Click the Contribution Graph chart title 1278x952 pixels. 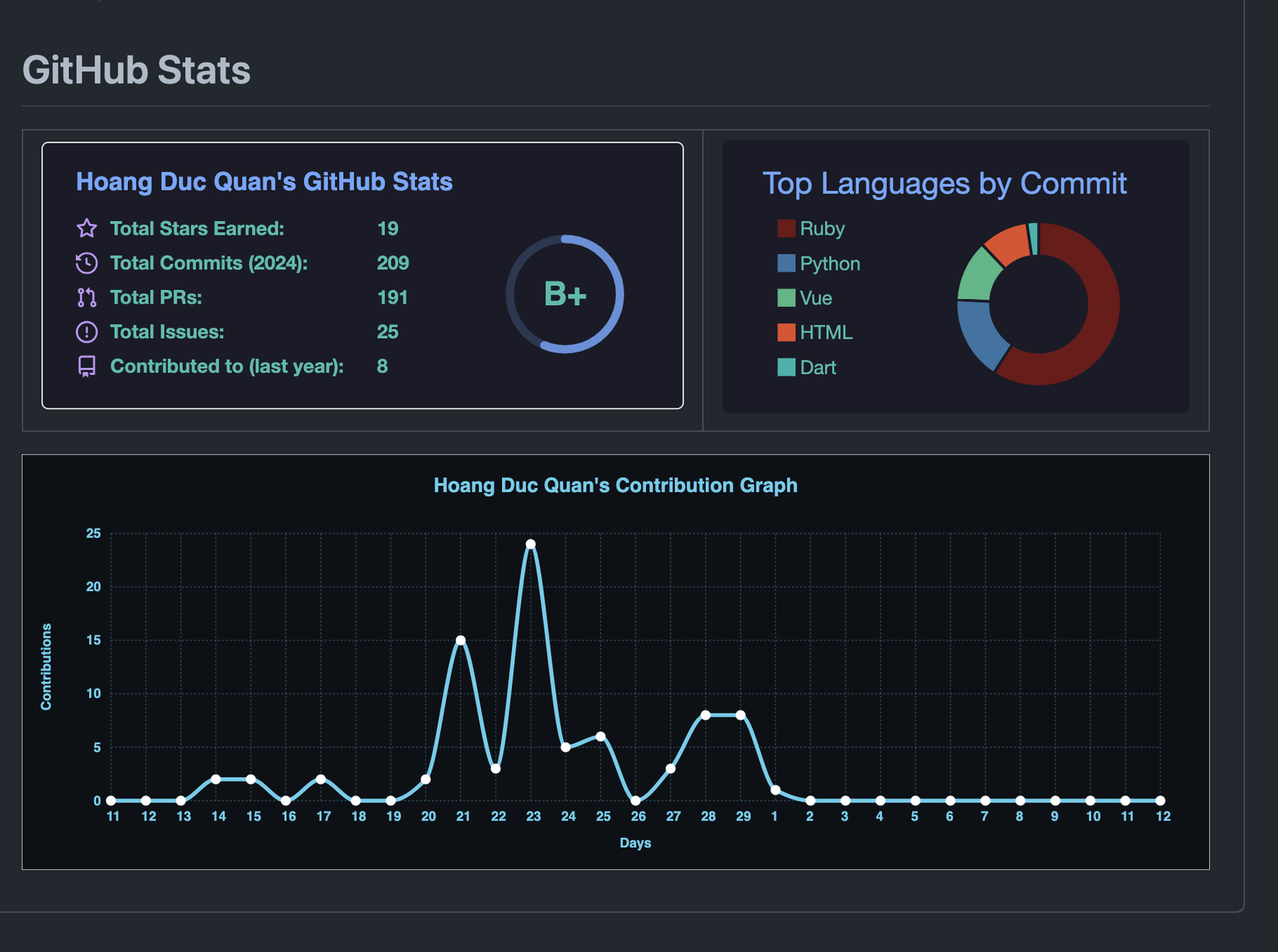(x=615, y=486)
